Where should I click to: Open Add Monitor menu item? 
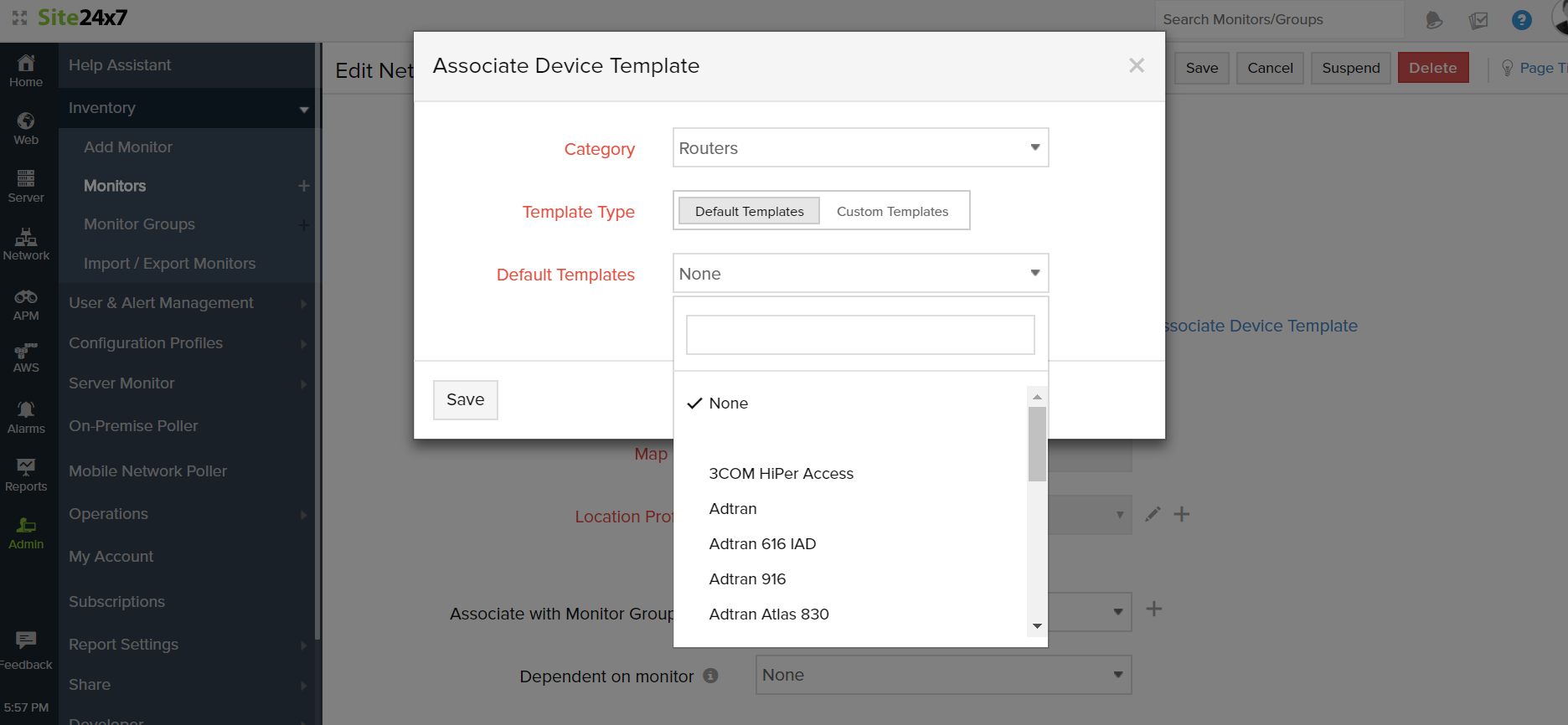128,147
